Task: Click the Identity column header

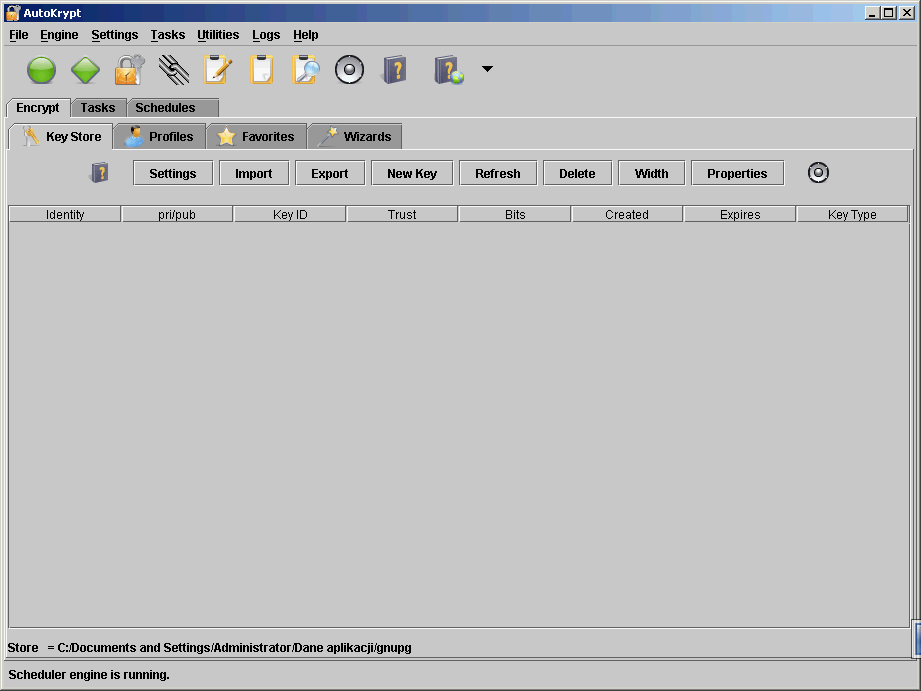Action: pyautogui.click(x=65, y=214)
